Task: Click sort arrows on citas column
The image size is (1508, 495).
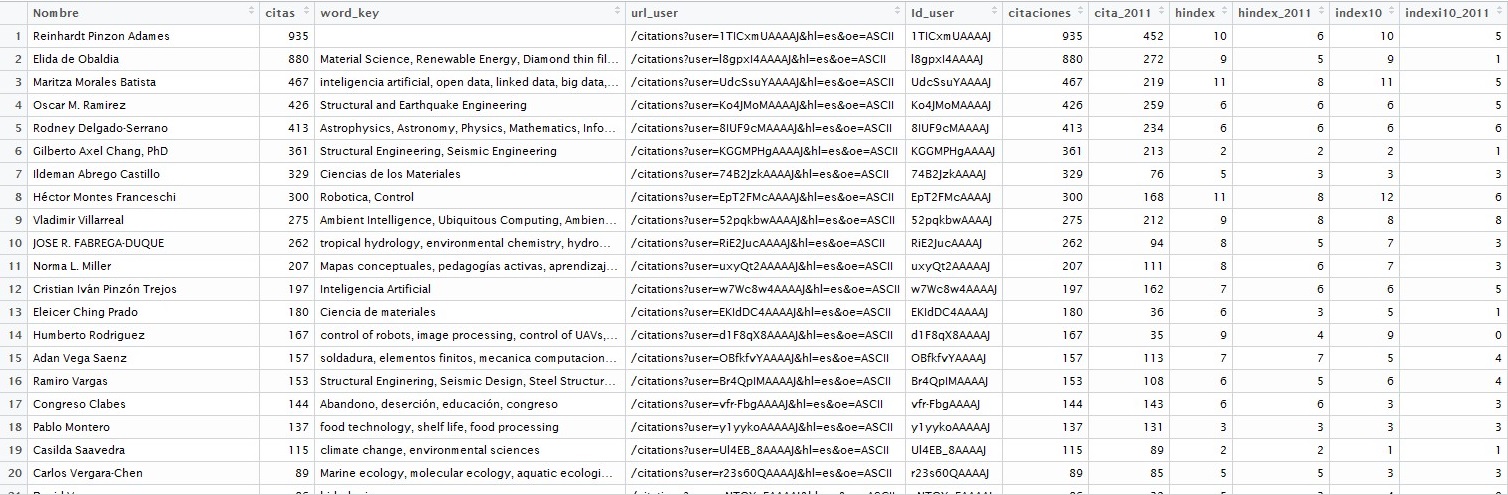Action: tap(303, 13)
